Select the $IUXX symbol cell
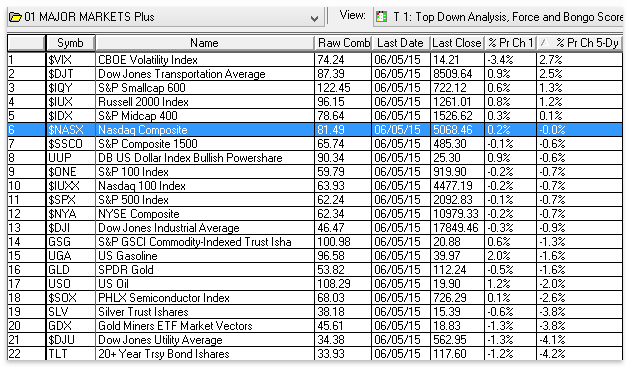 71,186
